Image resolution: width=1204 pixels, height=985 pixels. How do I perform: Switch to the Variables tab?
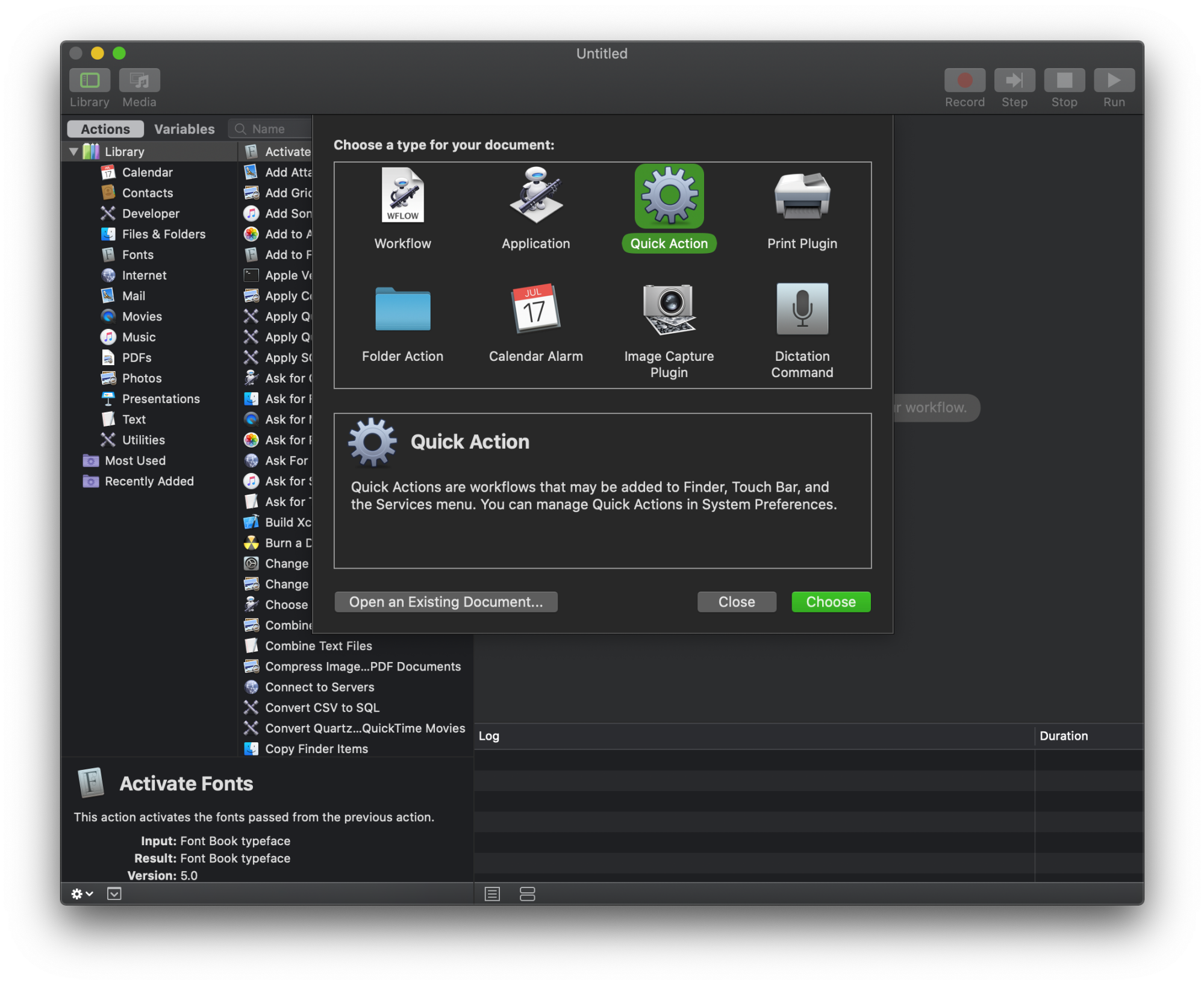[184, 129]
